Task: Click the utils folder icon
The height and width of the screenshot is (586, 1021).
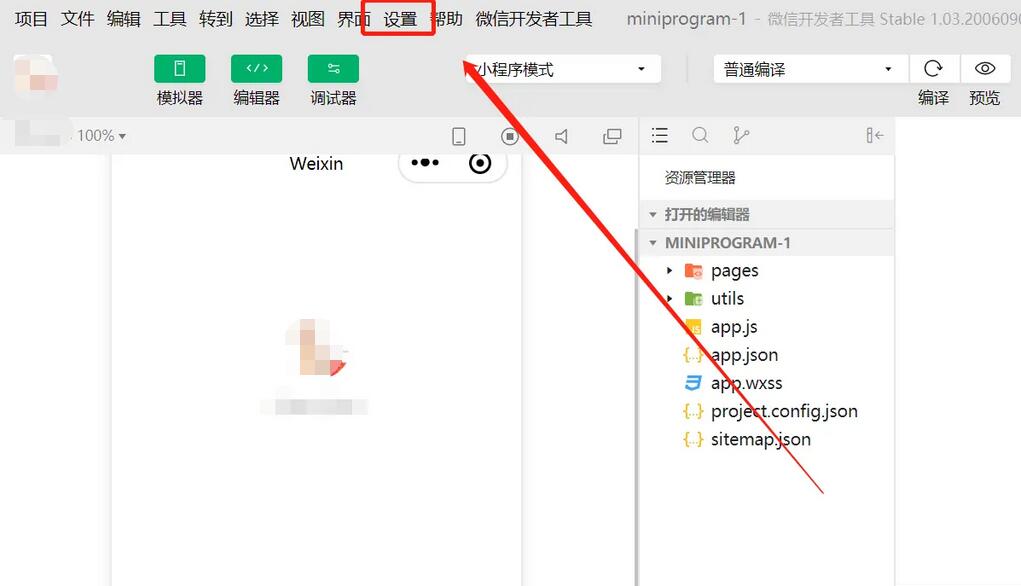Action: click(x=693, y=299)
